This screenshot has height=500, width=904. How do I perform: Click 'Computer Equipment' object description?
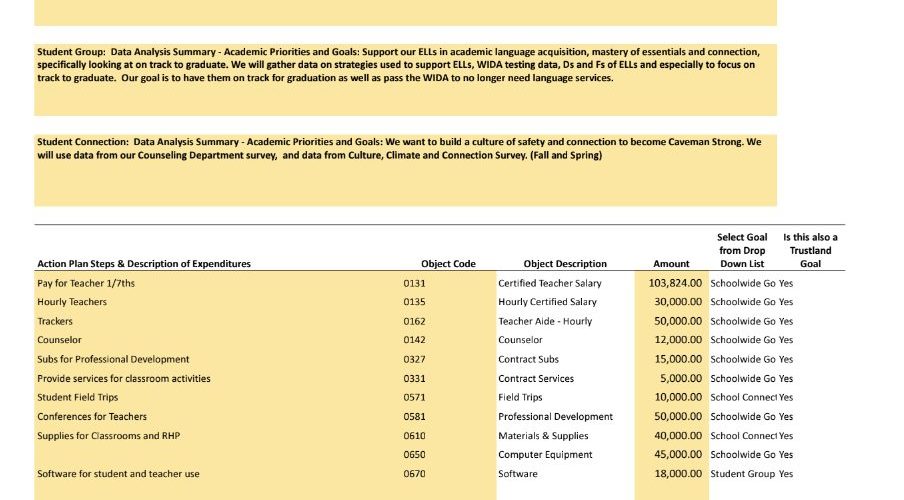tap(545, 454)
